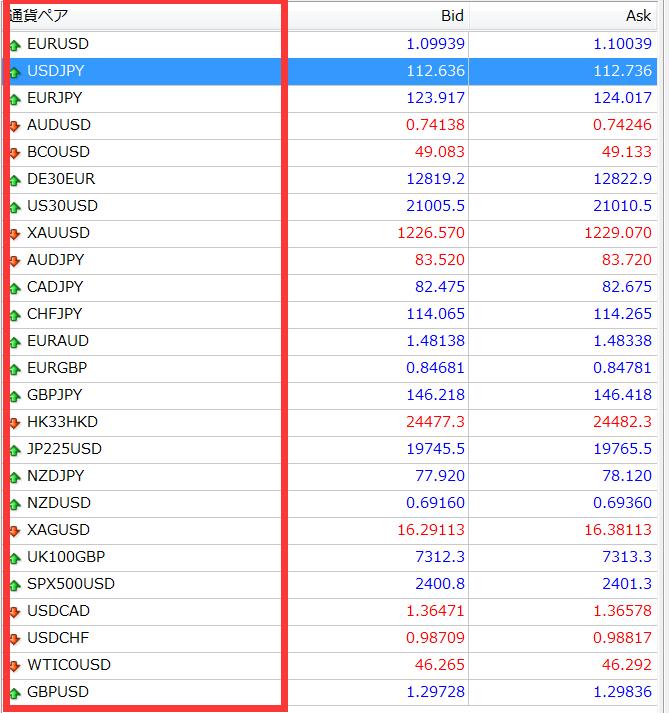669x713 pixels.
Task: Click the red down arrow beside HK33HKD
Action: 15,423
